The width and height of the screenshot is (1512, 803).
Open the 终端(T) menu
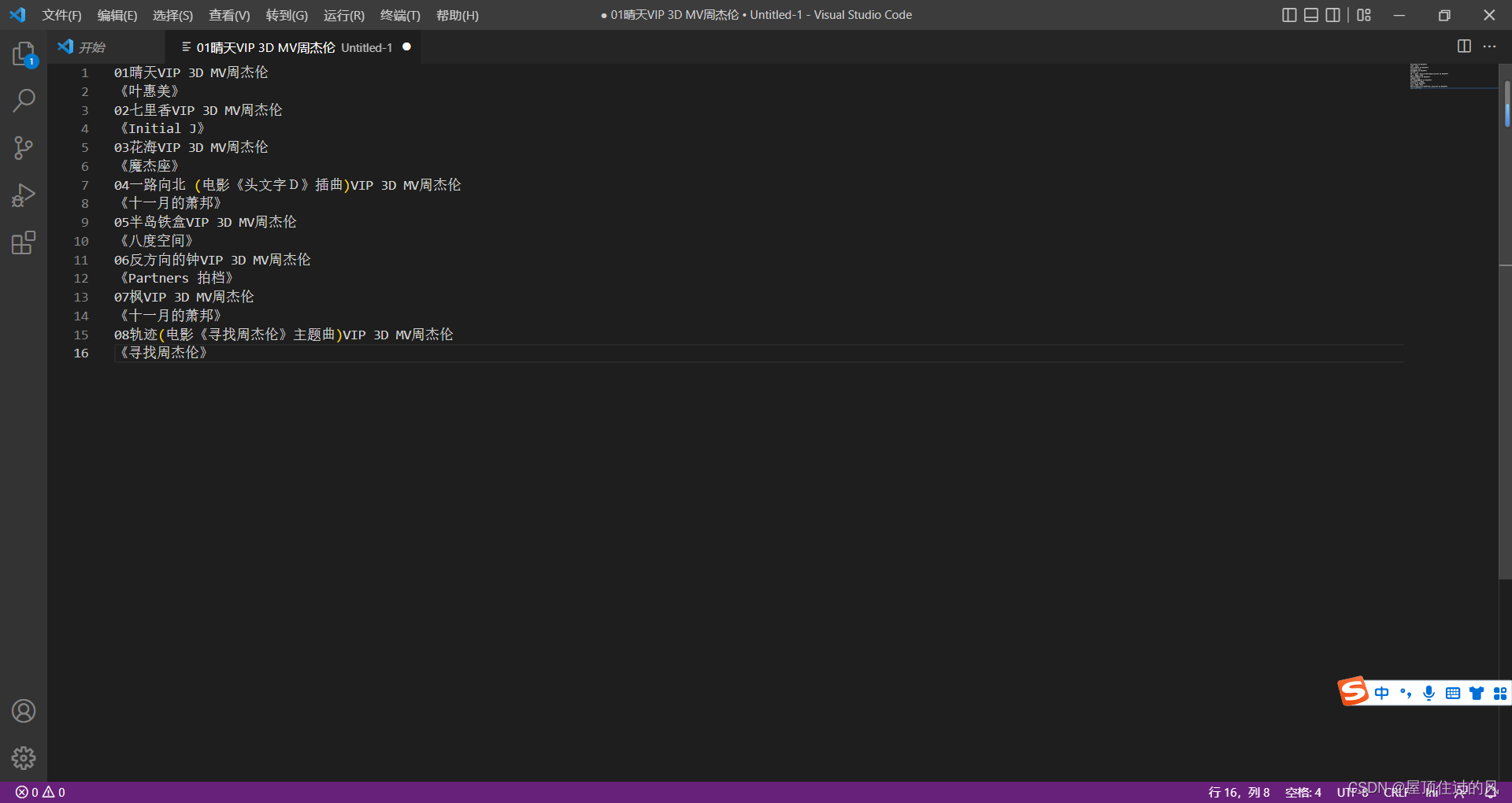400,15
